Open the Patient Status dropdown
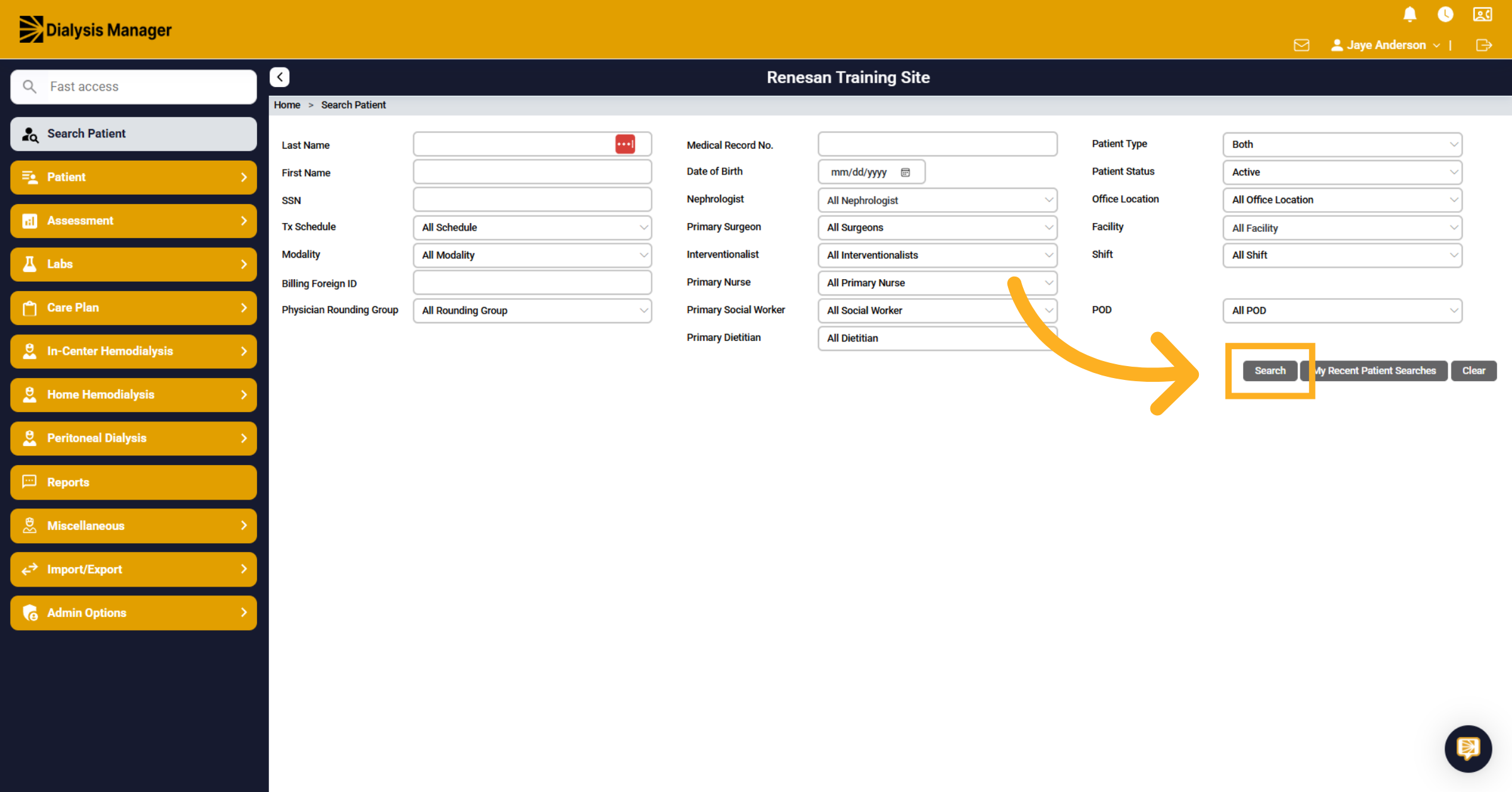 click(1343, 172)
